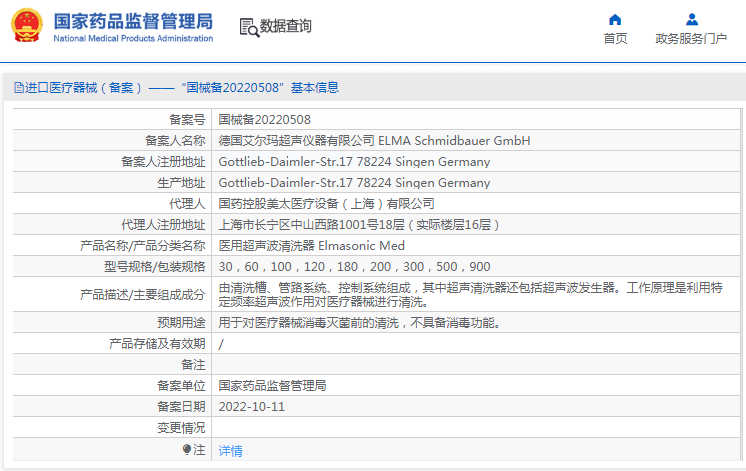This screenshot has height=471, width=746.
Task: Click the 变更情况 row label
Action: tap(181, 427)
